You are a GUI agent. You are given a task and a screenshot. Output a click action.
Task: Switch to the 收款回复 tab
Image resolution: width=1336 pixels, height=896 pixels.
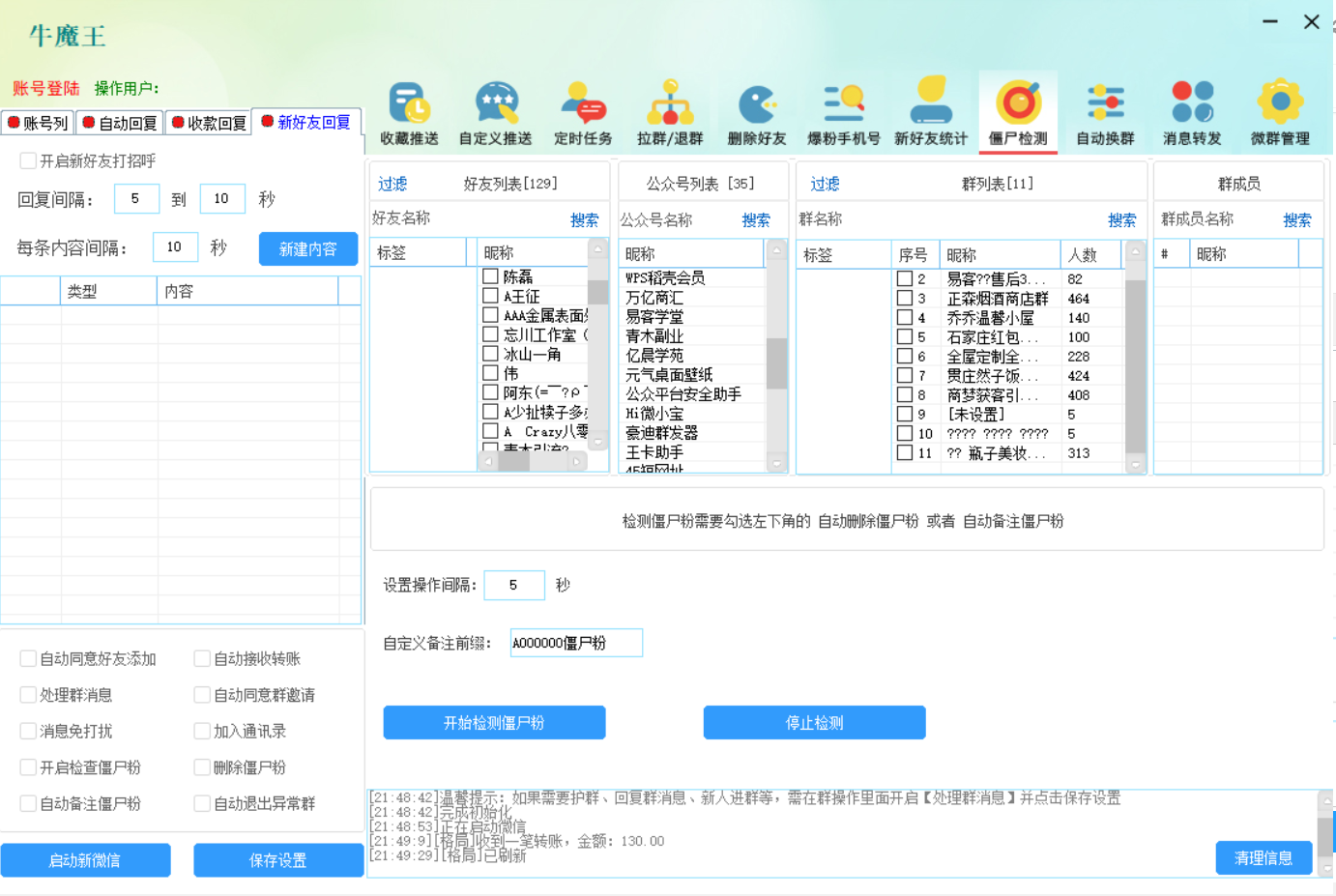[x=208, y=123]
